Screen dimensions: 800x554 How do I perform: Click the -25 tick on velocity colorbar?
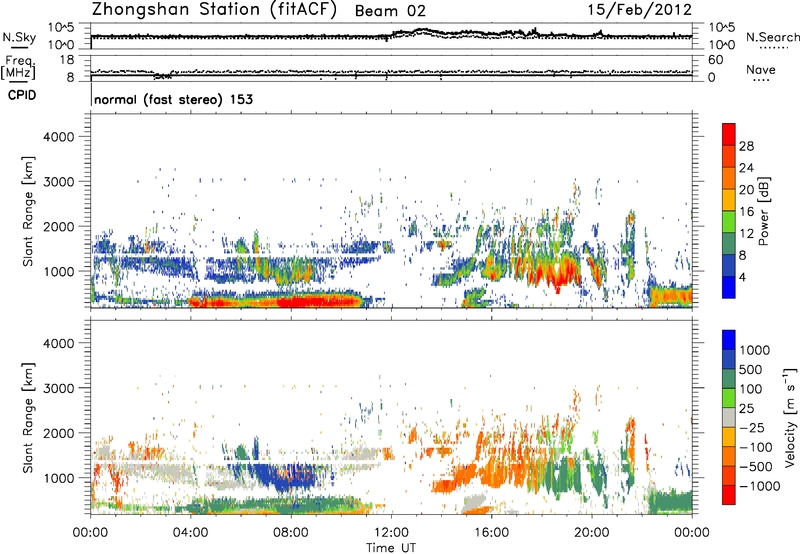753,428
